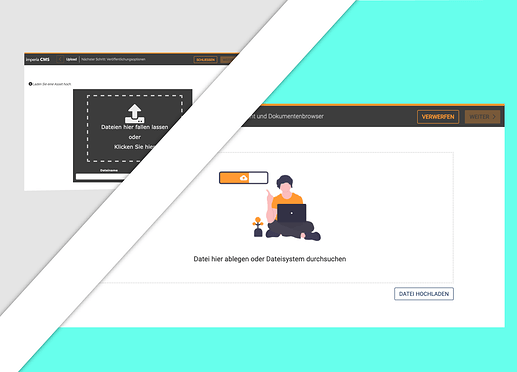Go back using the header chevron button
The height and width of the screenshot is (372, 517).
click(x=60, y=59)
